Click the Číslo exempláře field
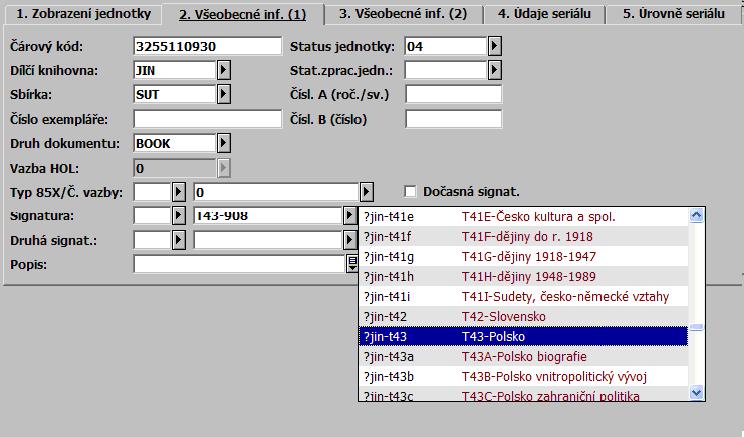The width and height of the screenshot is (744, 437). click(207, 119)
